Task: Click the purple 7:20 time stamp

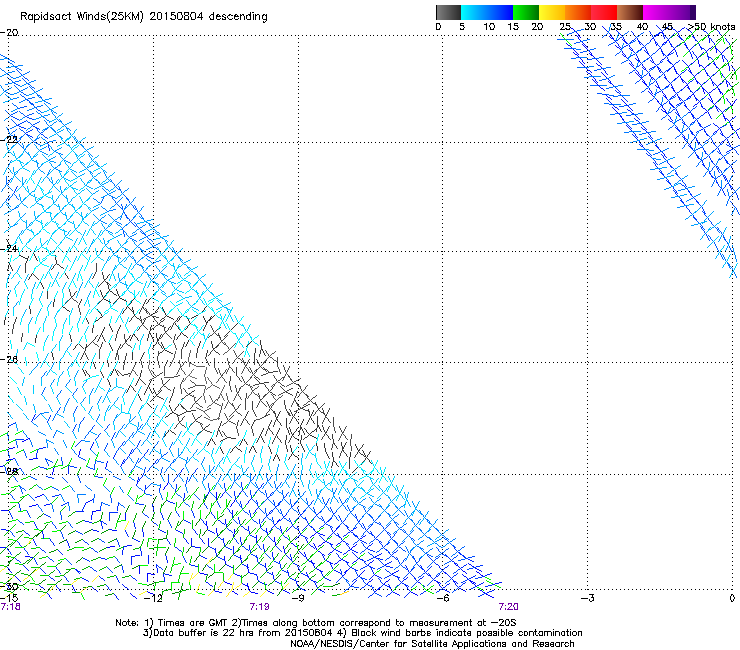Action: coord(508,607)
